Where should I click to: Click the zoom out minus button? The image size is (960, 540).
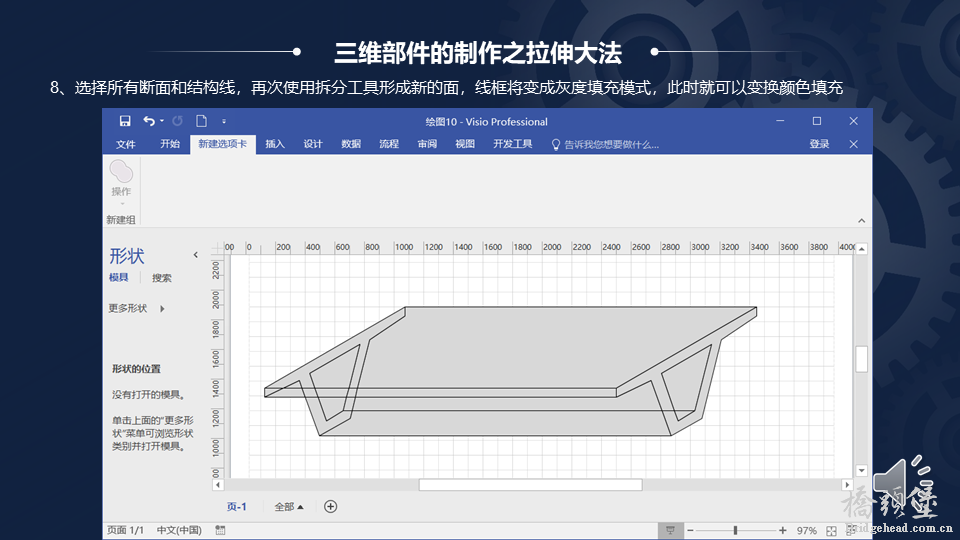click(x=691, y=530)
